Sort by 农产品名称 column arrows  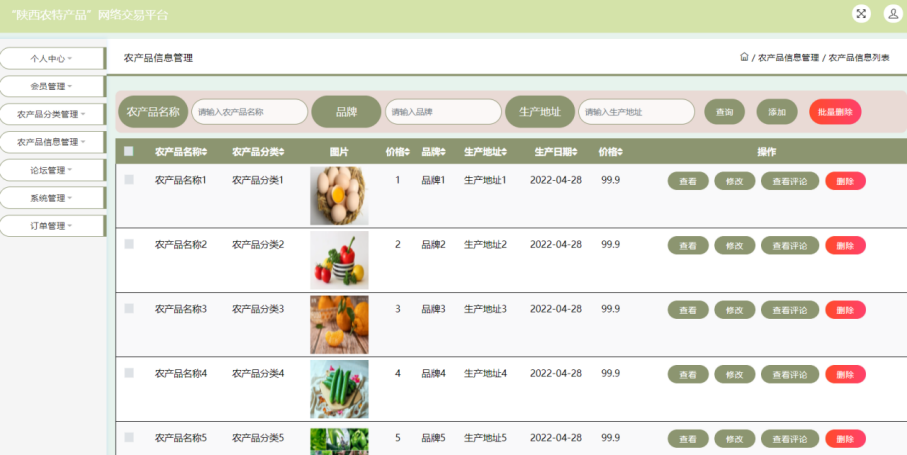pos(204,152)
